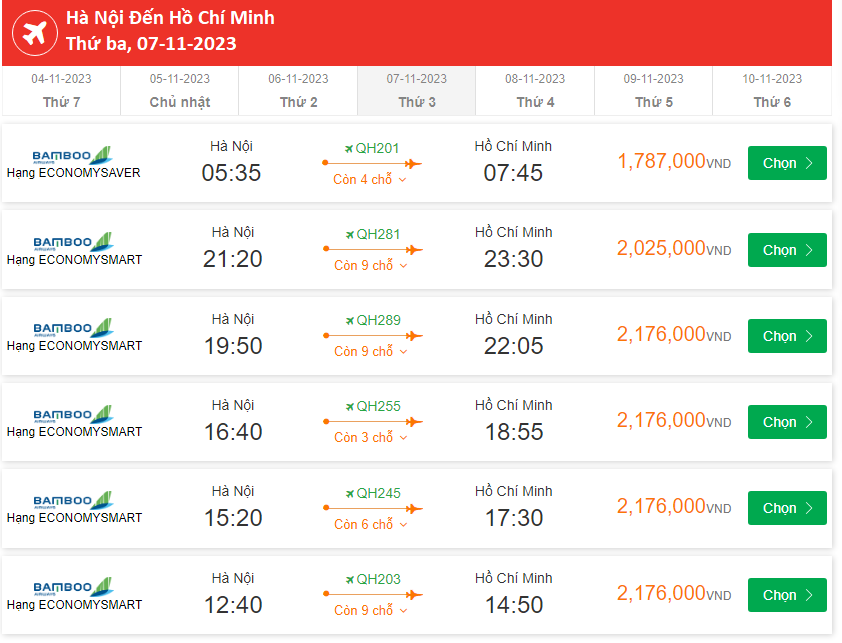Select Chọn button for the 12:40 flight

[787, 595]
